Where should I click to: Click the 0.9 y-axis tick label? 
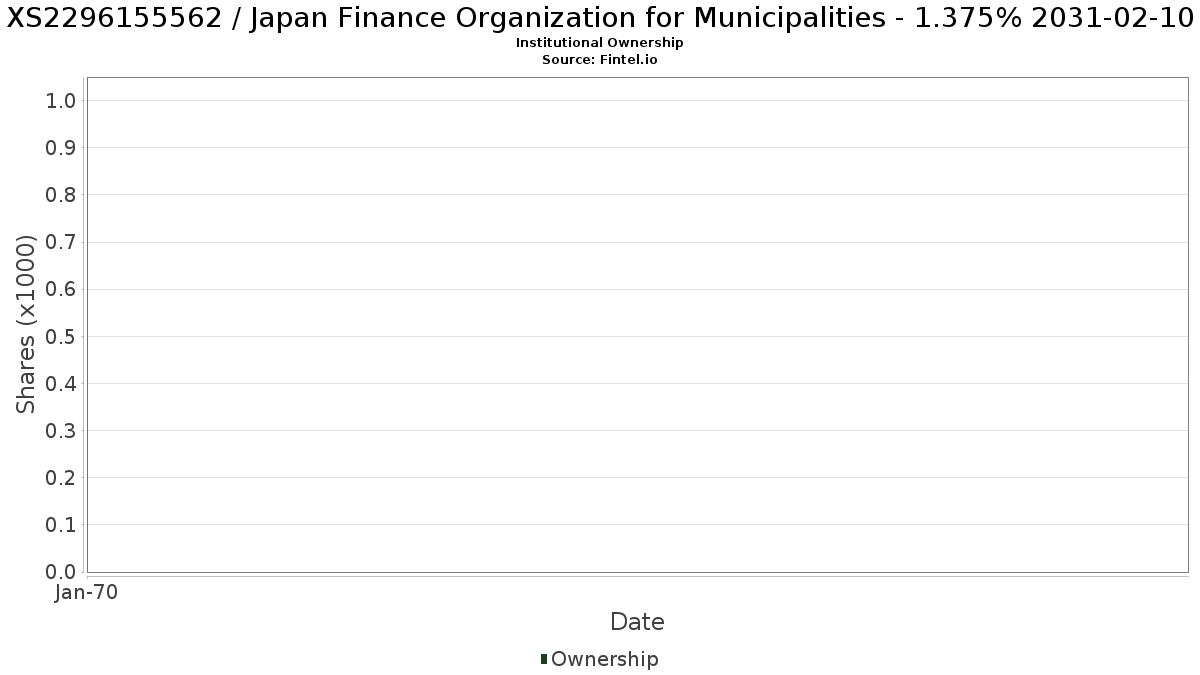61,148
